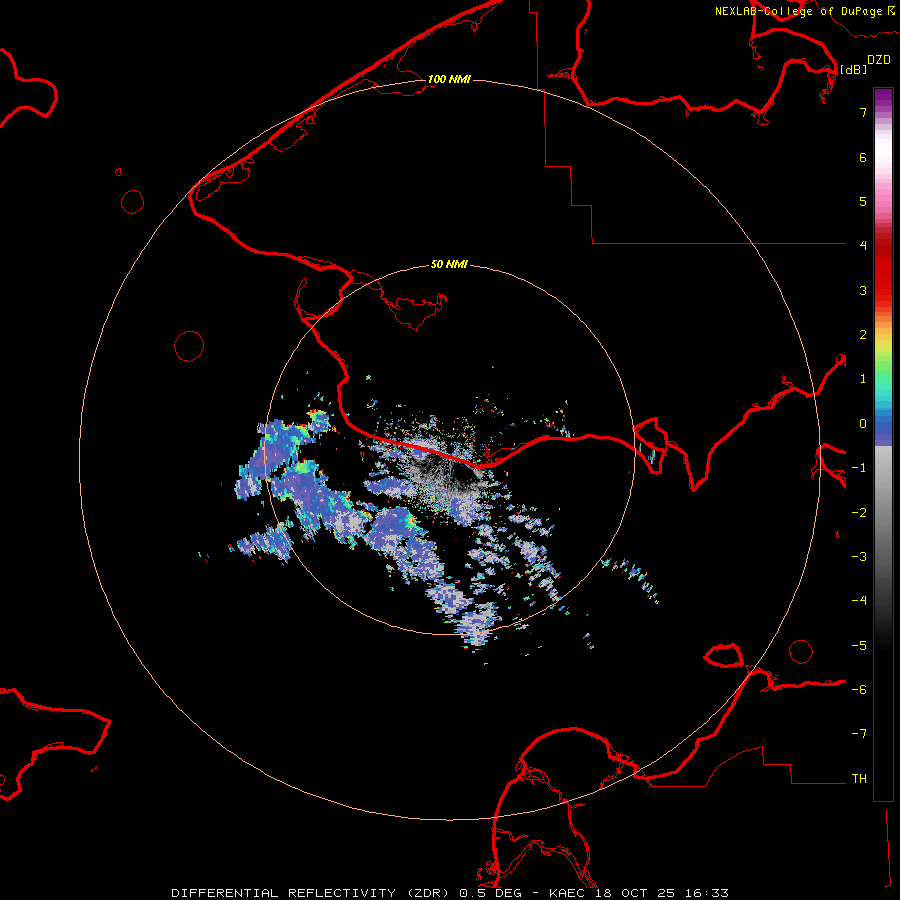Image resolution: width=900 pixels, height=900 pixels.
Task: Click the positive 4 scale value
Action: 863,246
